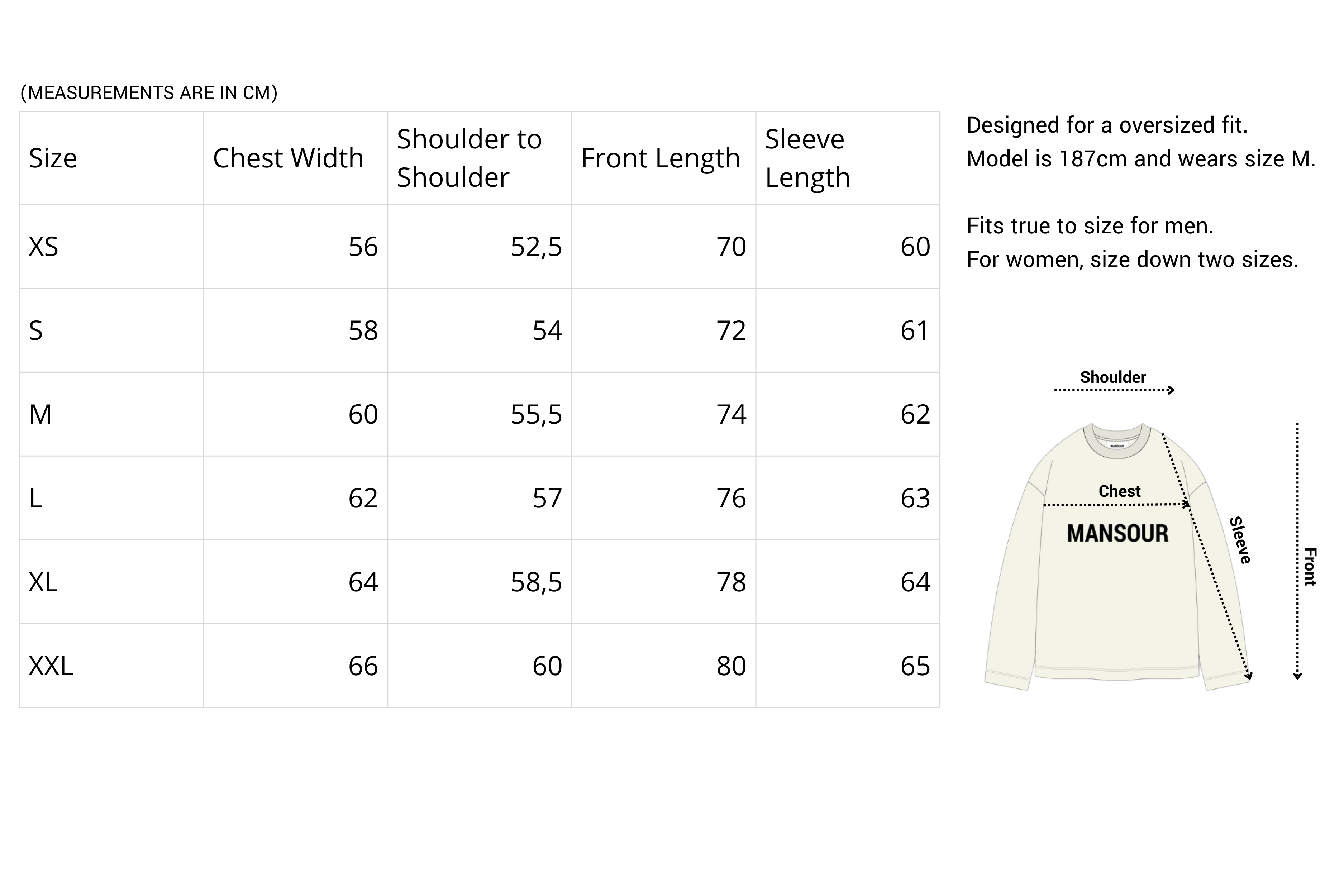Select the chest width value 58

coord(363,331)
